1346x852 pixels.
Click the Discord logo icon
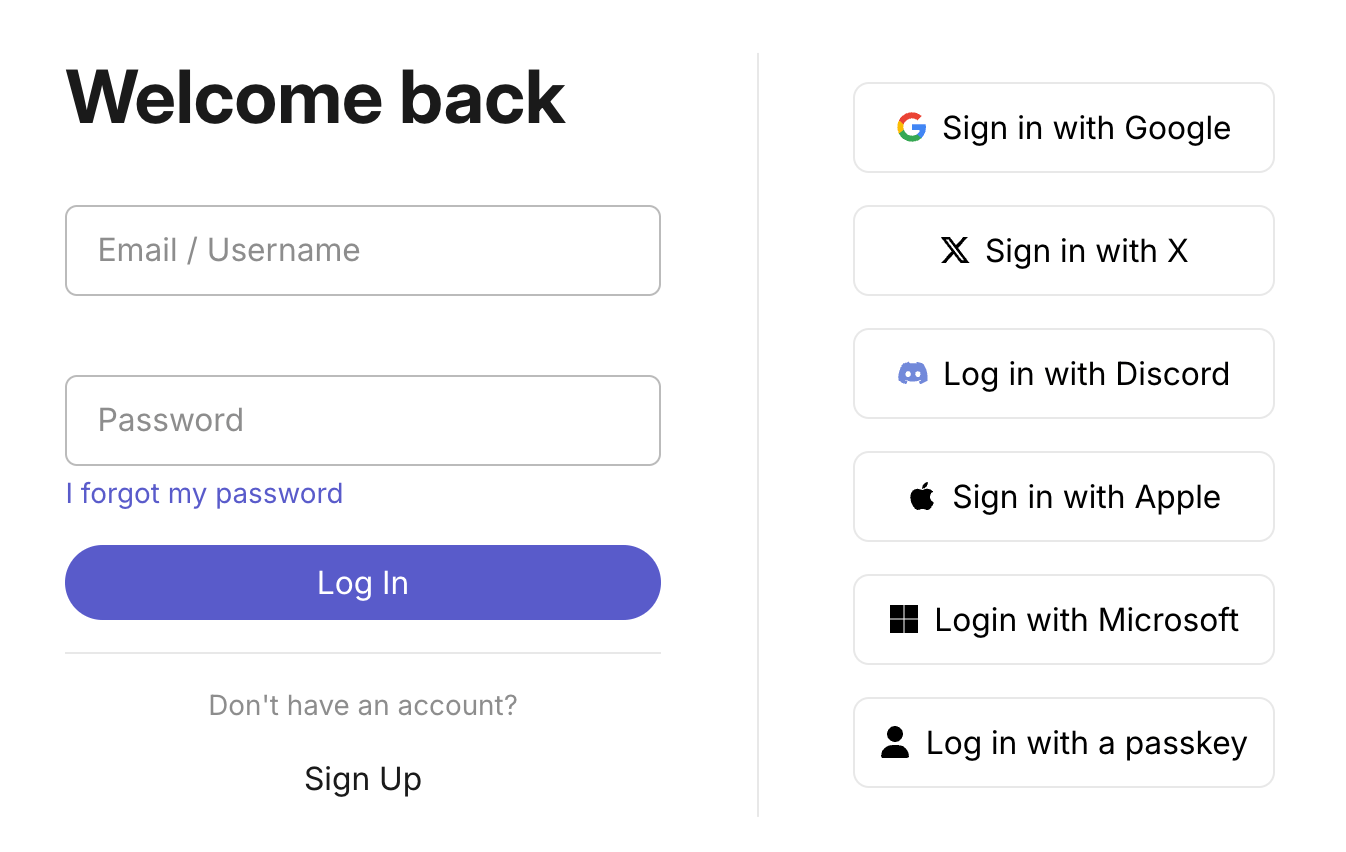click(913, 374)
